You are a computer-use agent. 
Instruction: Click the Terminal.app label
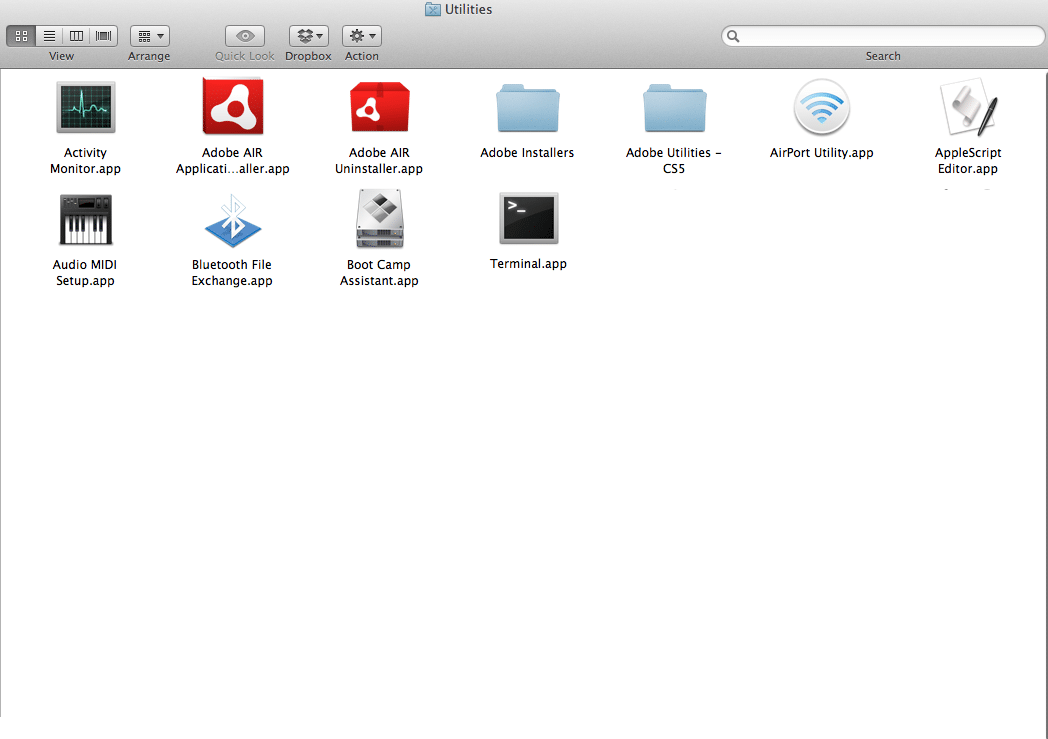tap(528, 264)
